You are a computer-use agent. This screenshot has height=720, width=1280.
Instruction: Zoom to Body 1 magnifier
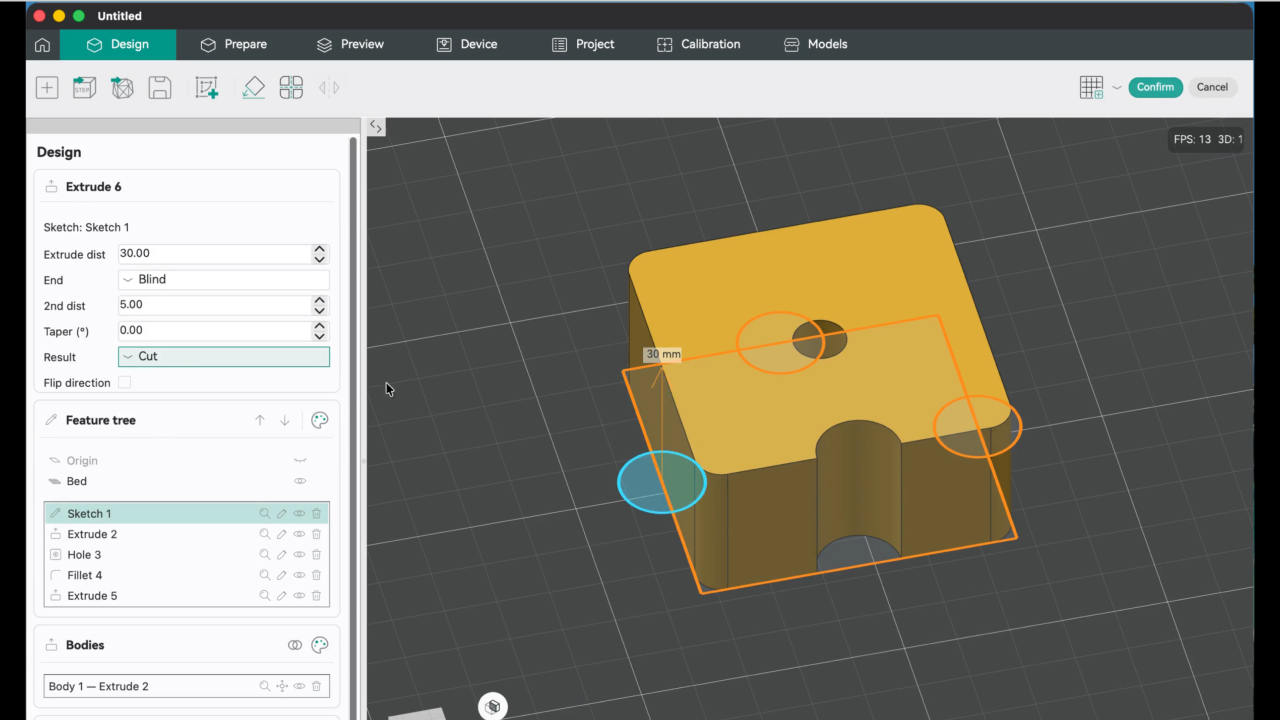[265, 687]
